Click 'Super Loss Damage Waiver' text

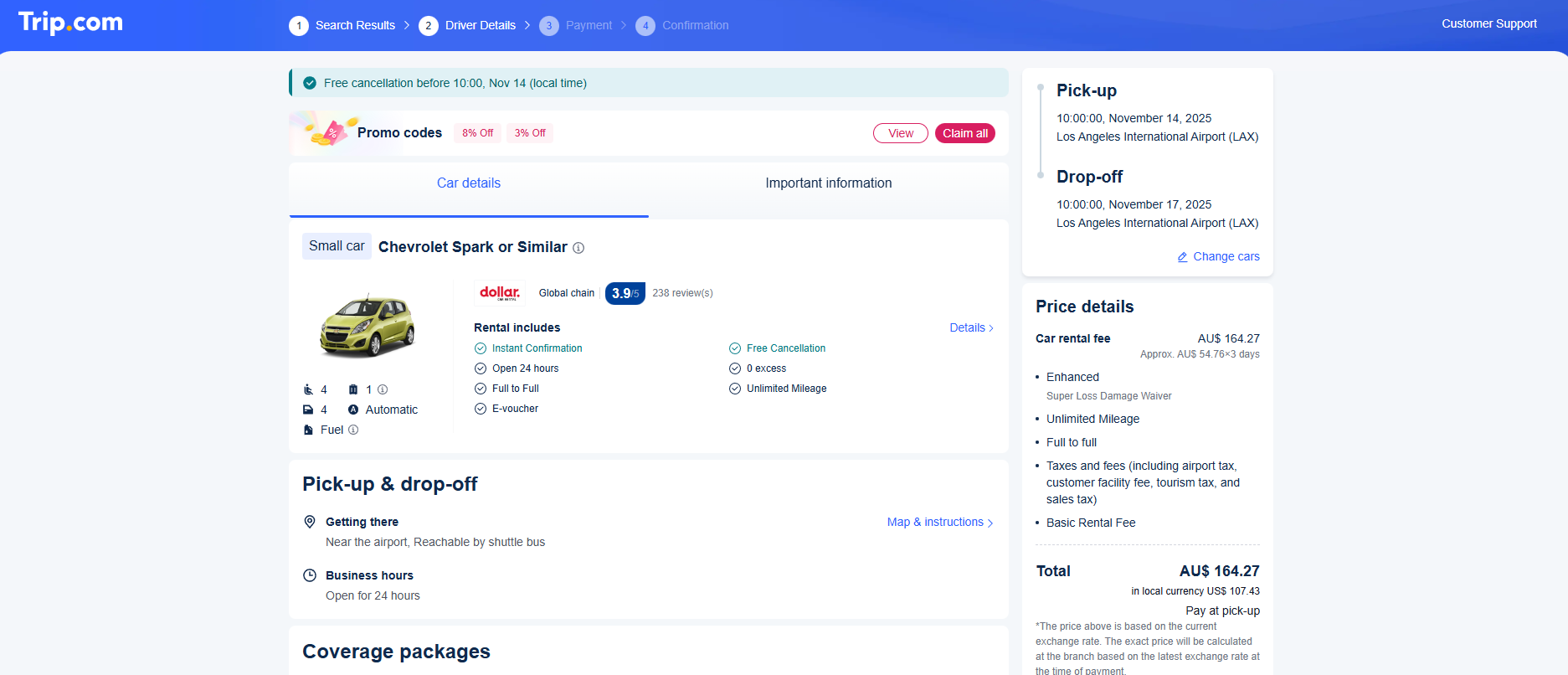point(1109,396)
